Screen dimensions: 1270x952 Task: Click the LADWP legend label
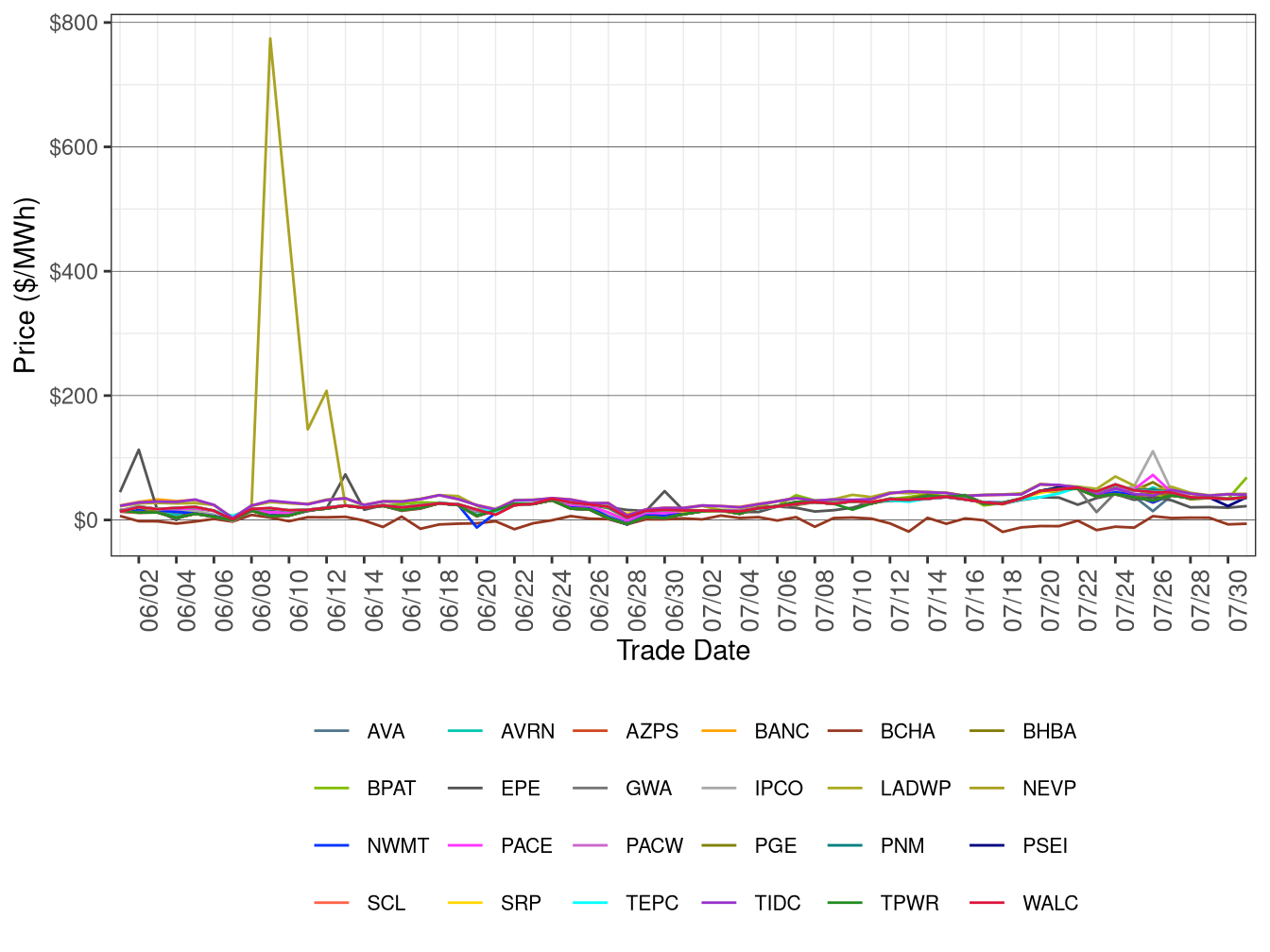coord(916,789)
